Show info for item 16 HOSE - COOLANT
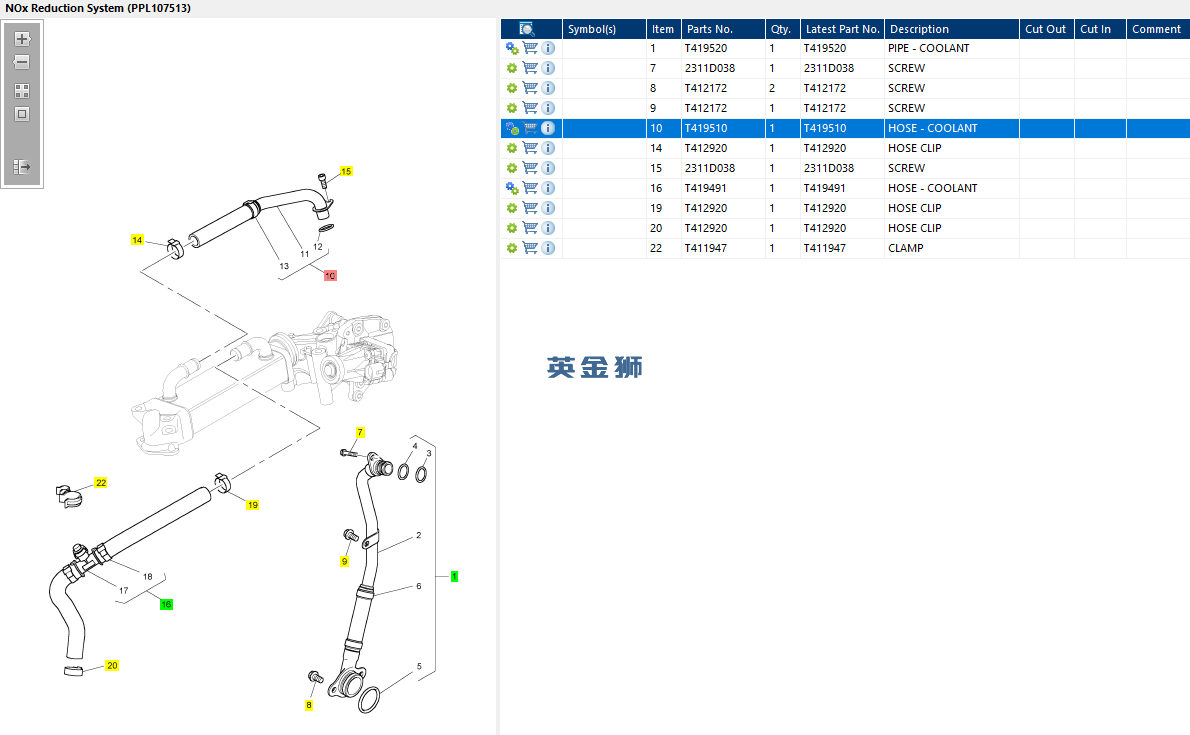Viewport: 1190px width, 735px height. tap(548, 188)
